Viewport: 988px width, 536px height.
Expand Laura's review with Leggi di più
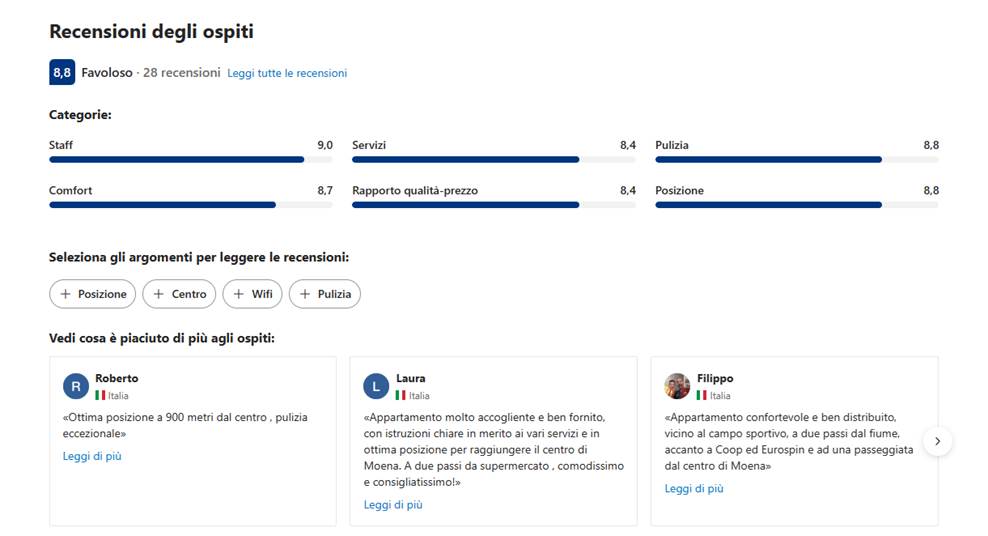[x=393, y=505]
